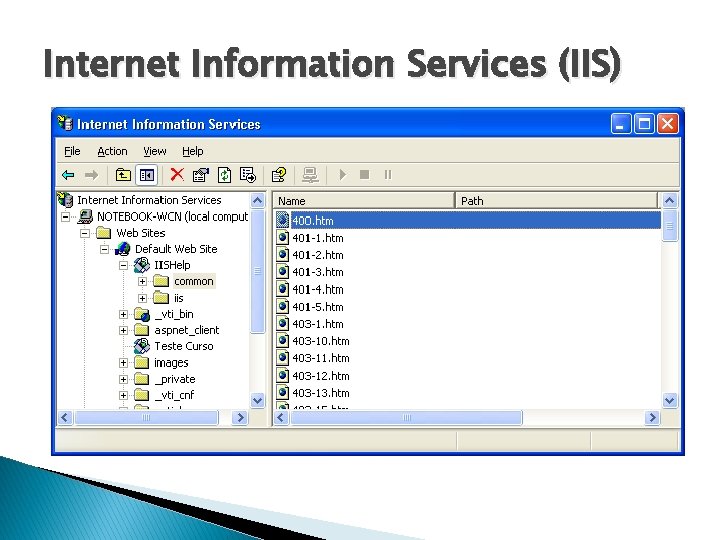Click the tree pane scroll down arrow
720x540 pixels.
(258, 400)
